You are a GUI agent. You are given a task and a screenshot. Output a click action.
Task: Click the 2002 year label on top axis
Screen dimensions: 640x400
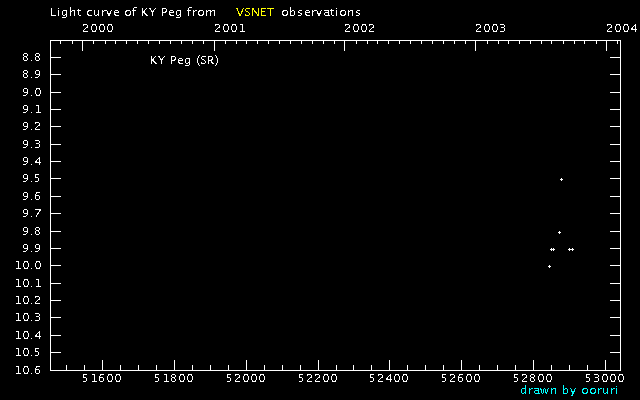[360, 28]
